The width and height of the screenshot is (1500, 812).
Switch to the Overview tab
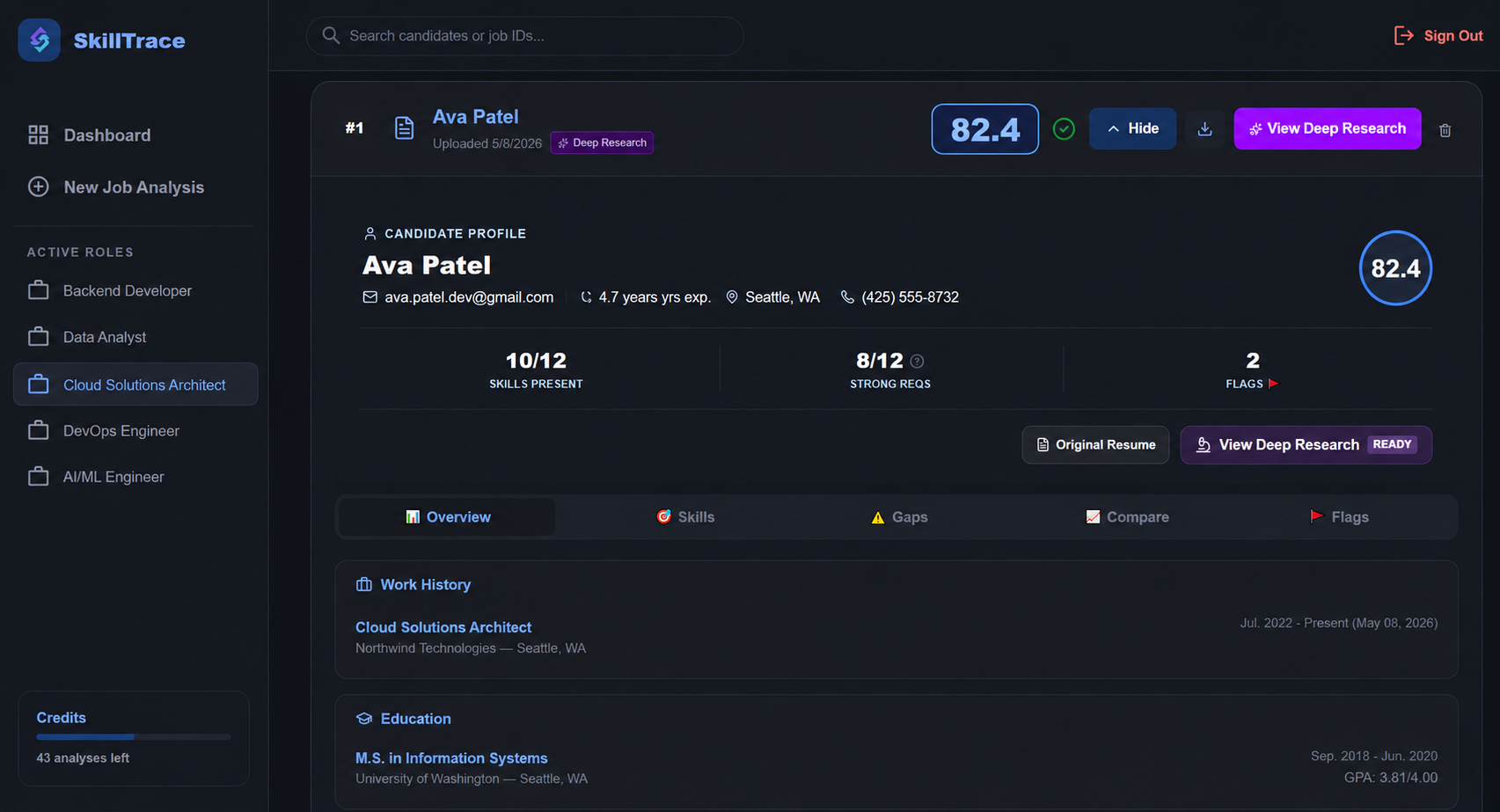pos(448,517)
